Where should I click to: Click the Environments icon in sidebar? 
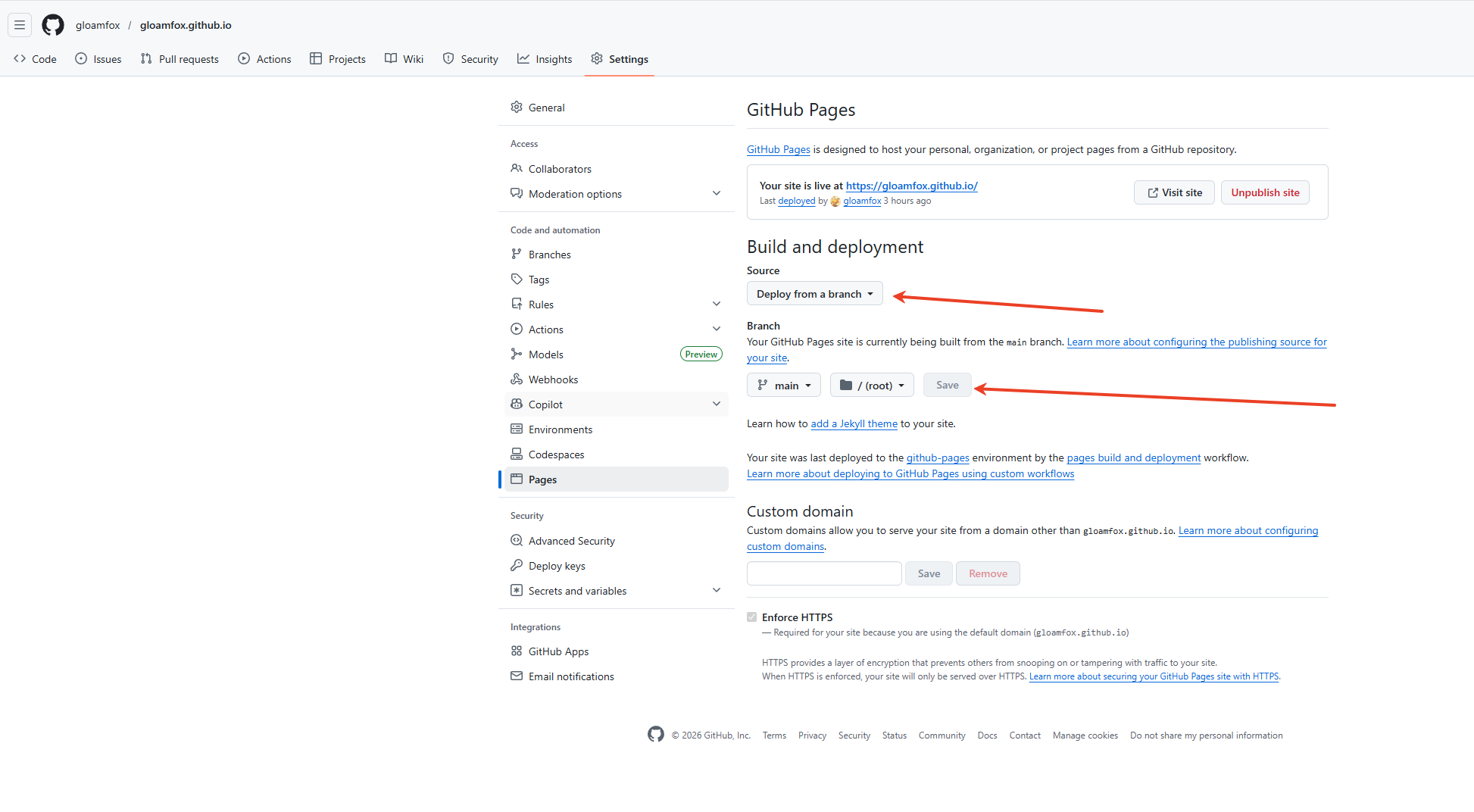pyautogui.click(x=517, y=429)
